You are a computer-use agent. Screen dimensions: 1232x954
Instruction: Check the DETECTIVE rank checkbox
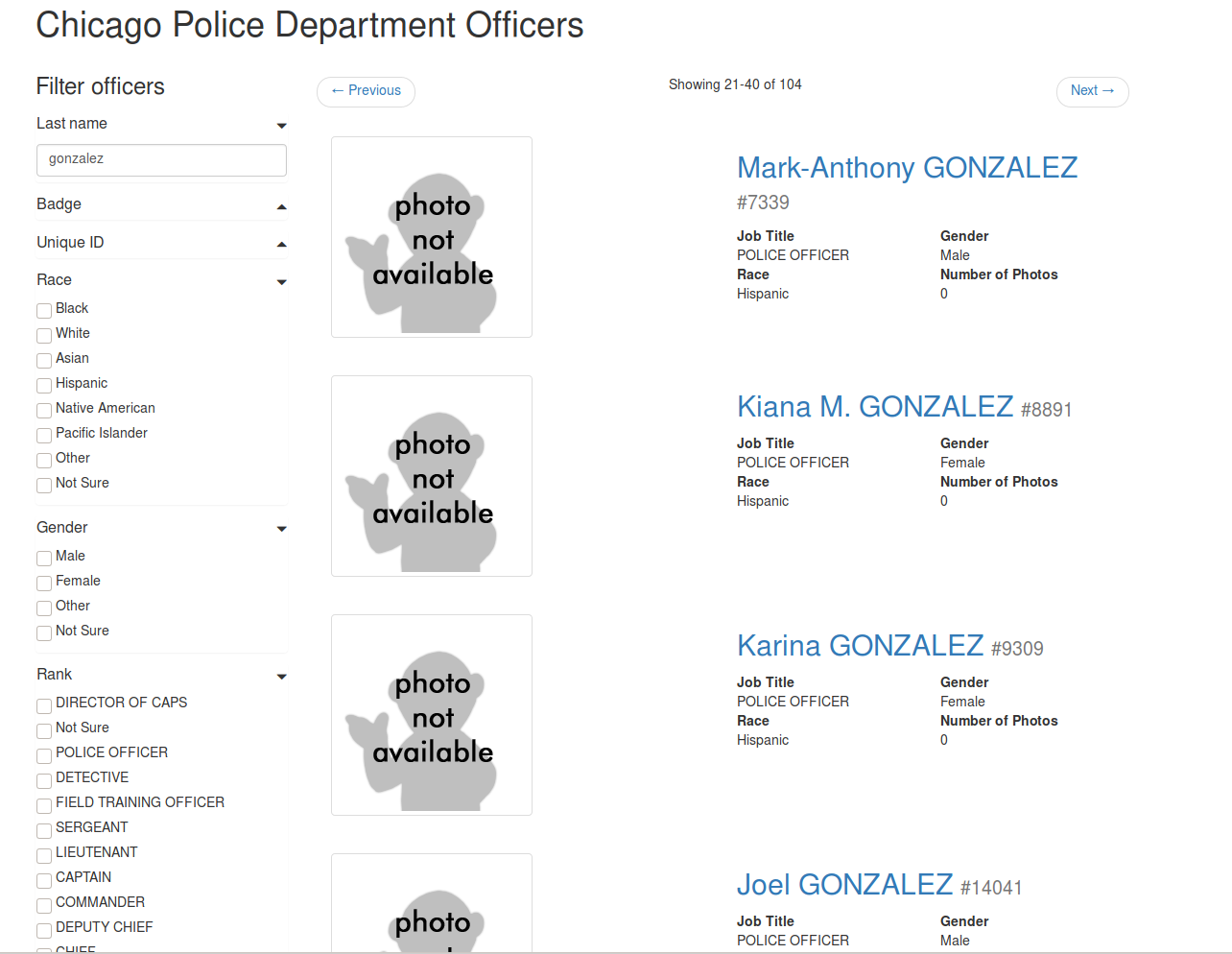click(44, 781)
